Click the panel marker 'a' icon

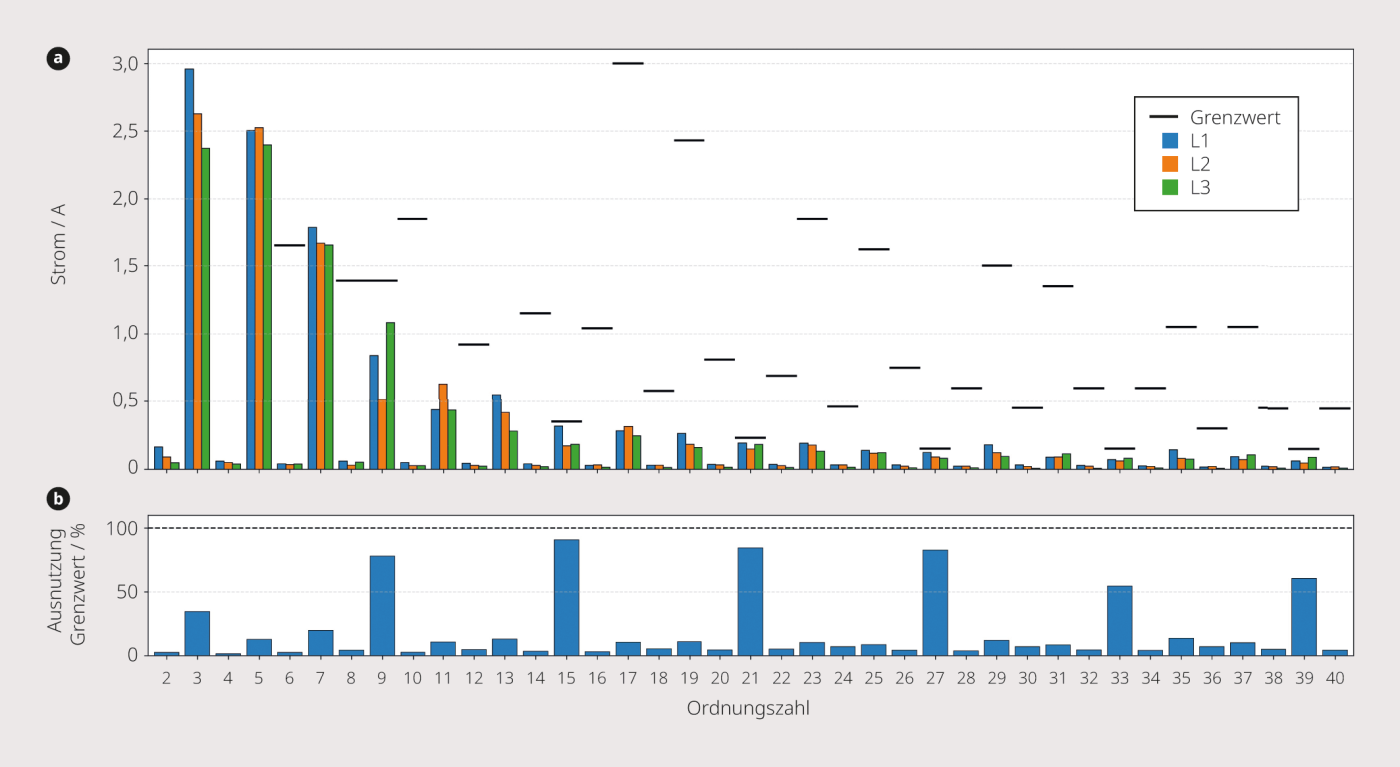(x=59, y=58)
